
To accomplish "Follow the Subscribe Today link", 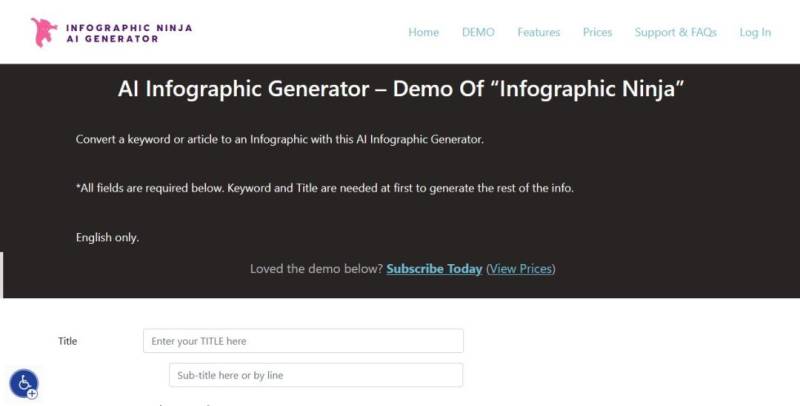I will click(x=434, y=269).
